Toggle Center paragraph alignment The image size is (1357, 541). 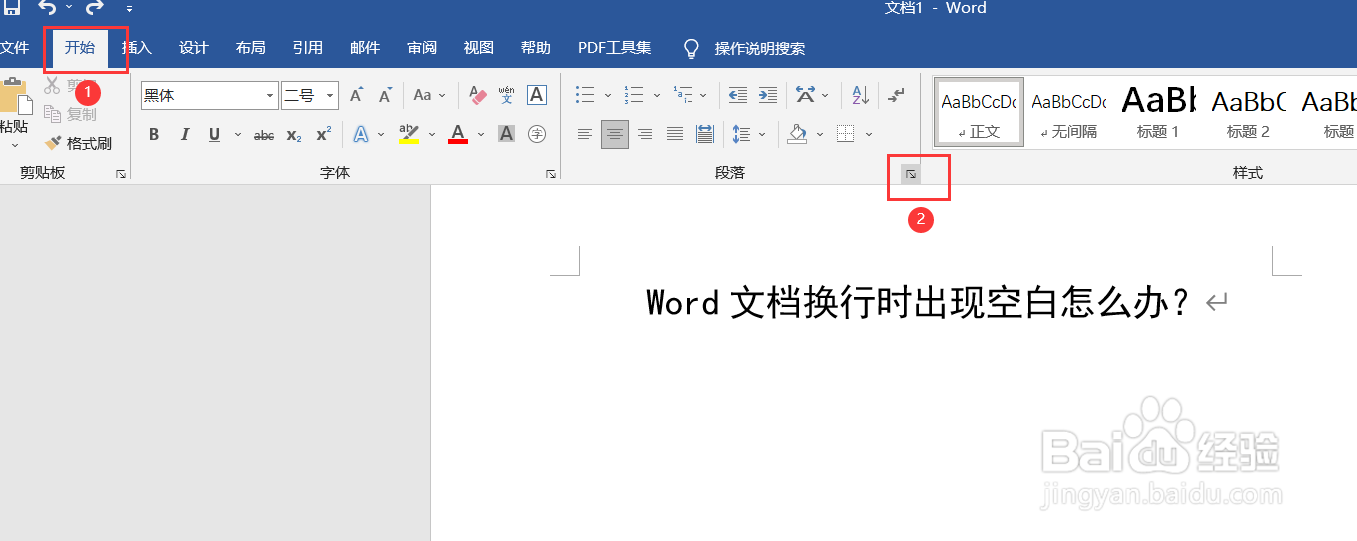(615, 134)
